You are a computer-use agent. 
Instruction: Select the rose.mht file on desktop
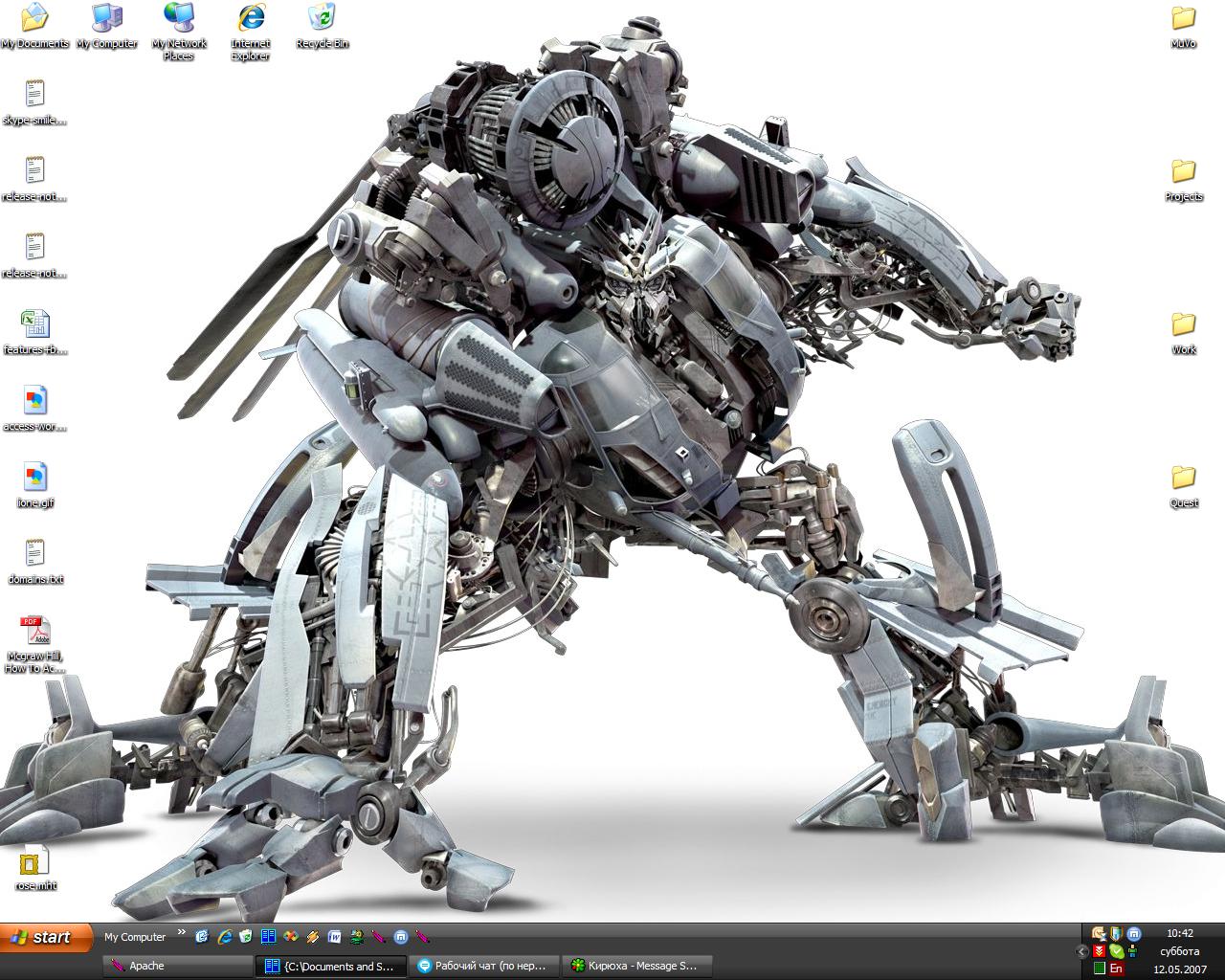tap(34, 862)
